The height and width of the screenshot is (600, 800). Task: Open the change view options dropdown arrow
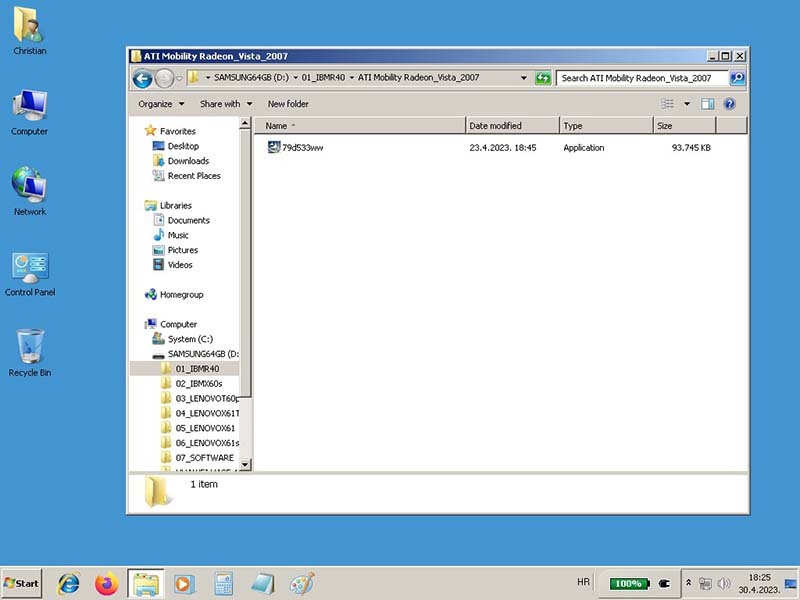pos(687,104)
